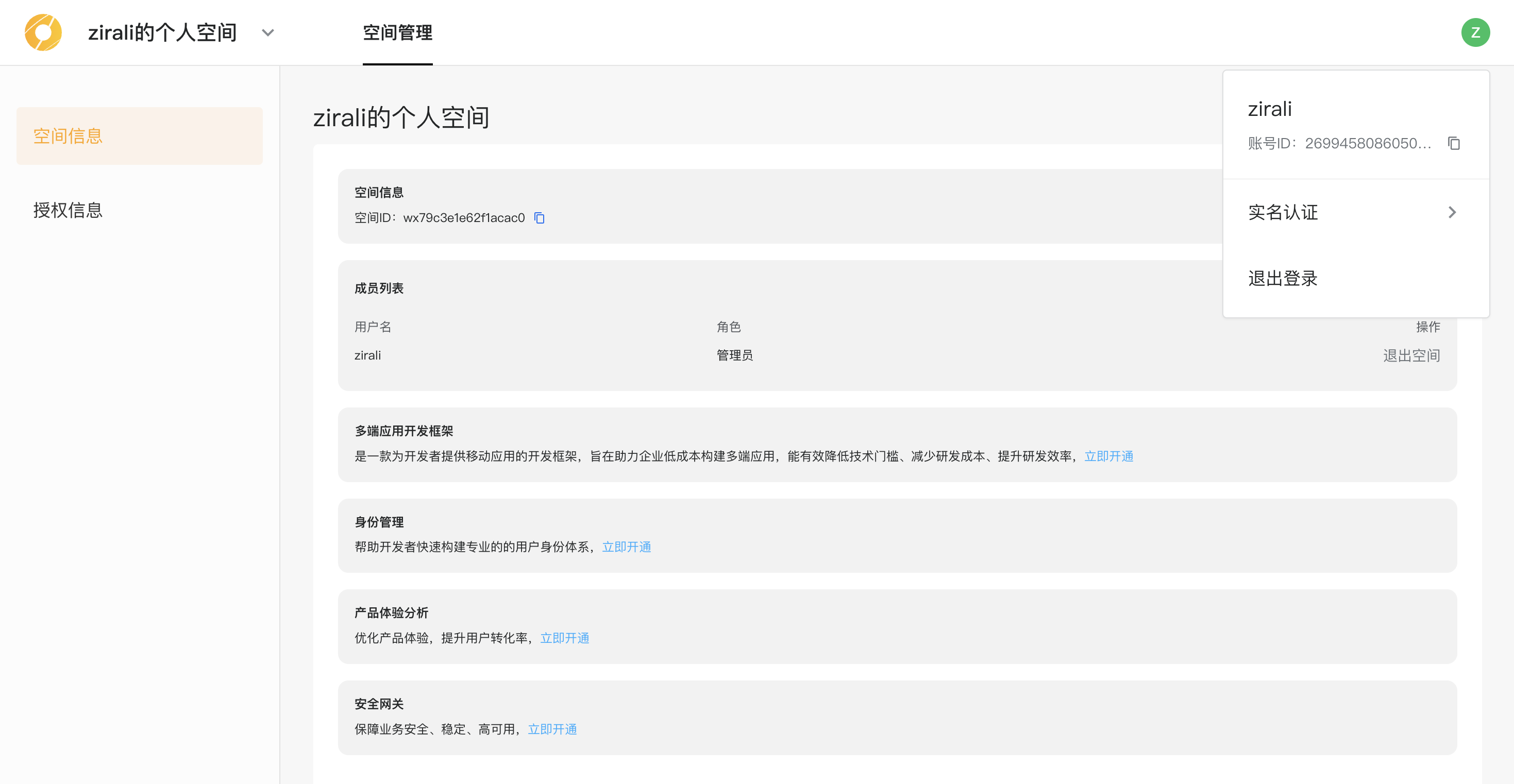Choose 实名认证 in the profile menu
Screen dimensions: 1514x784
(x=1283, y=212)
